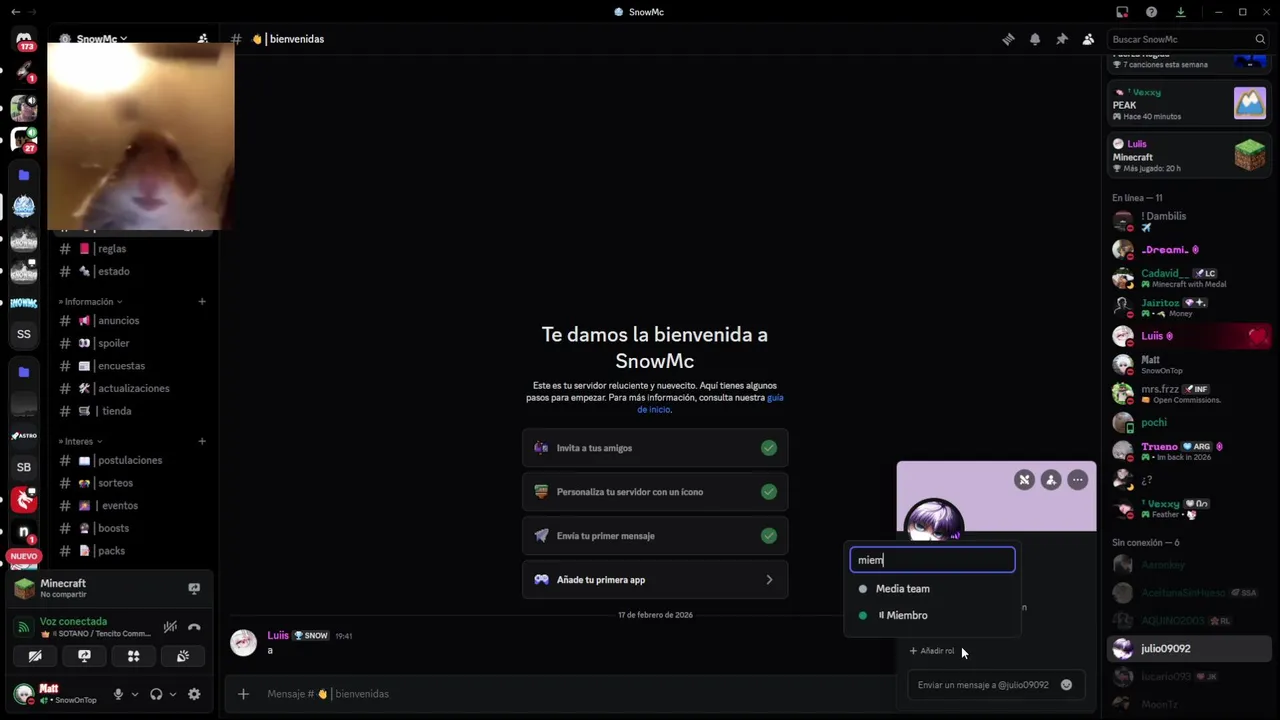Create a channel in Información category
Viewport: 1280px width, 720px height.
click(x=202, y=301)
